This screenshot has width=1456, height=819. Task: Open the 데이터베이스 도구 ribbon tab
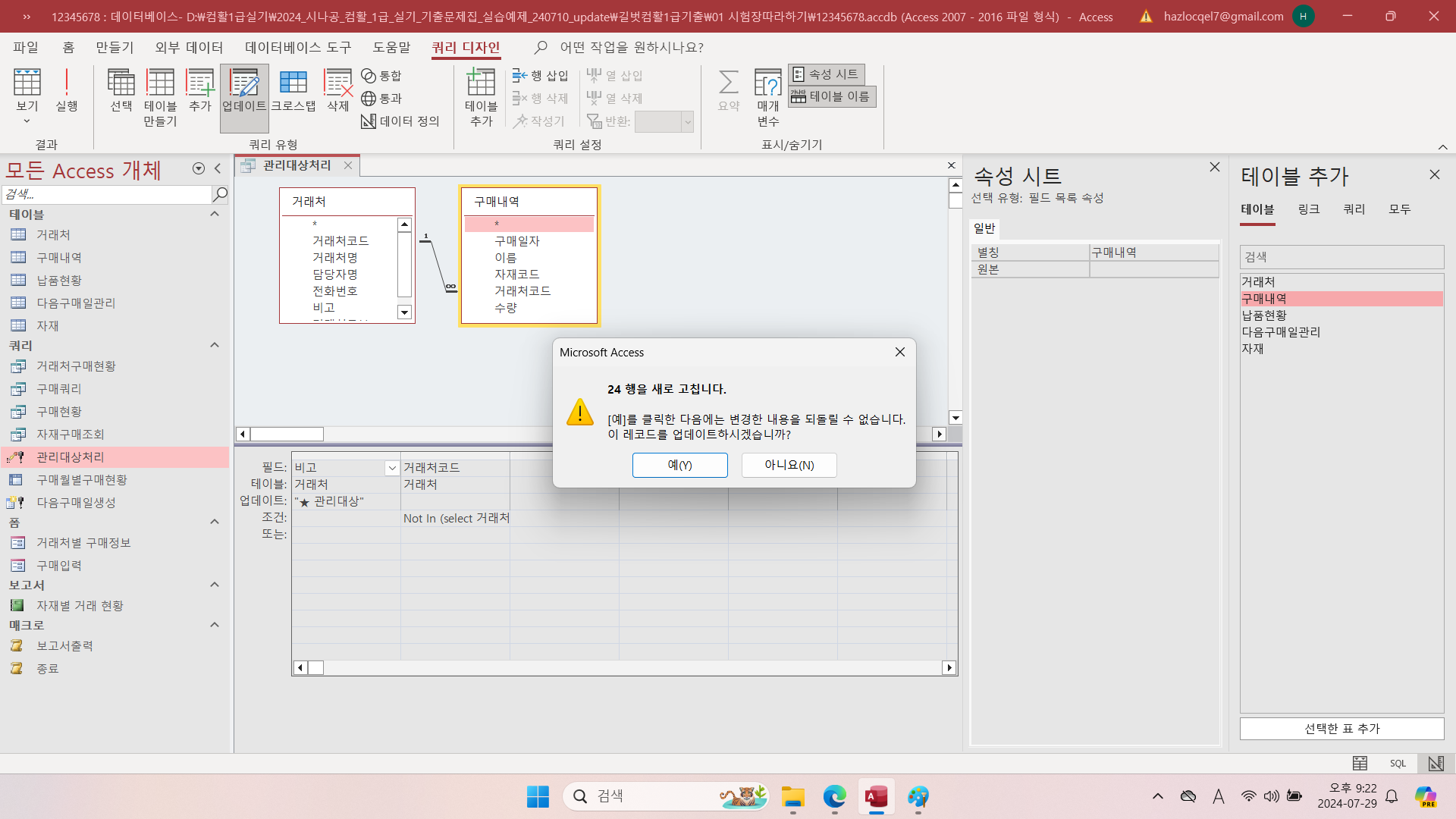point(298,47)
